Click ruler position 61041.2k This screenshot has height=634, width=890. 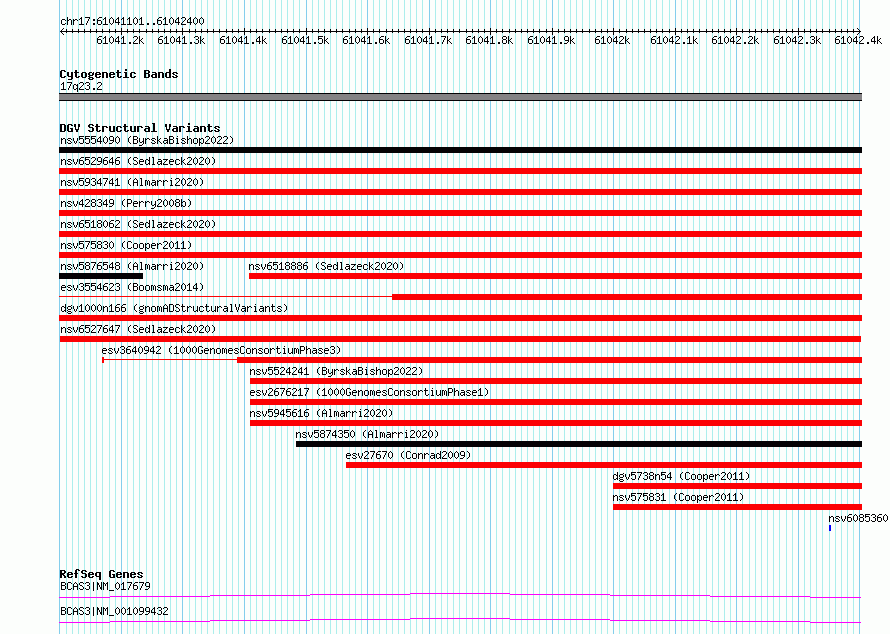point(120,40)
